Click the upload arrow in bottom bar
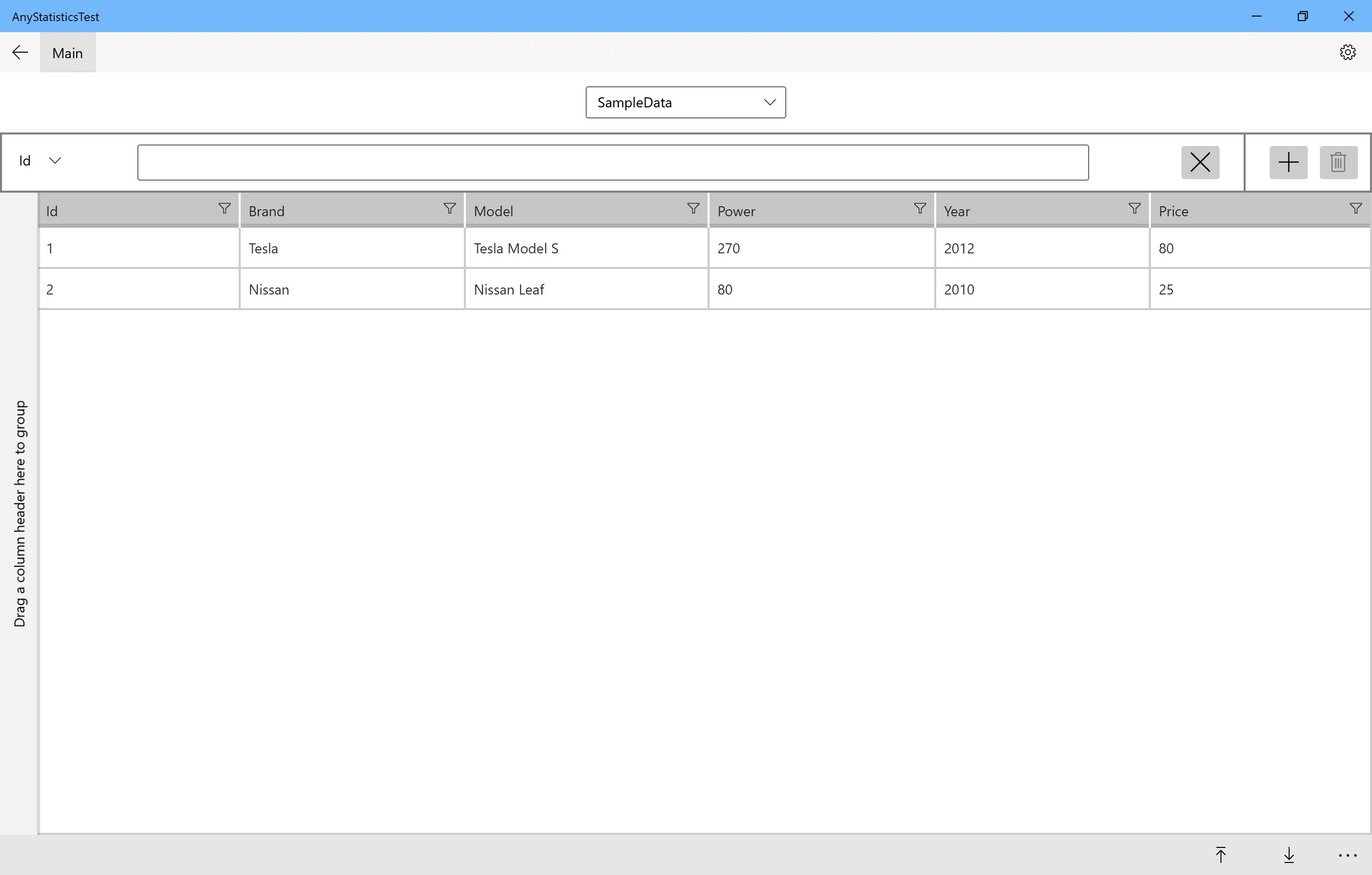 (x=1221, y=854)
